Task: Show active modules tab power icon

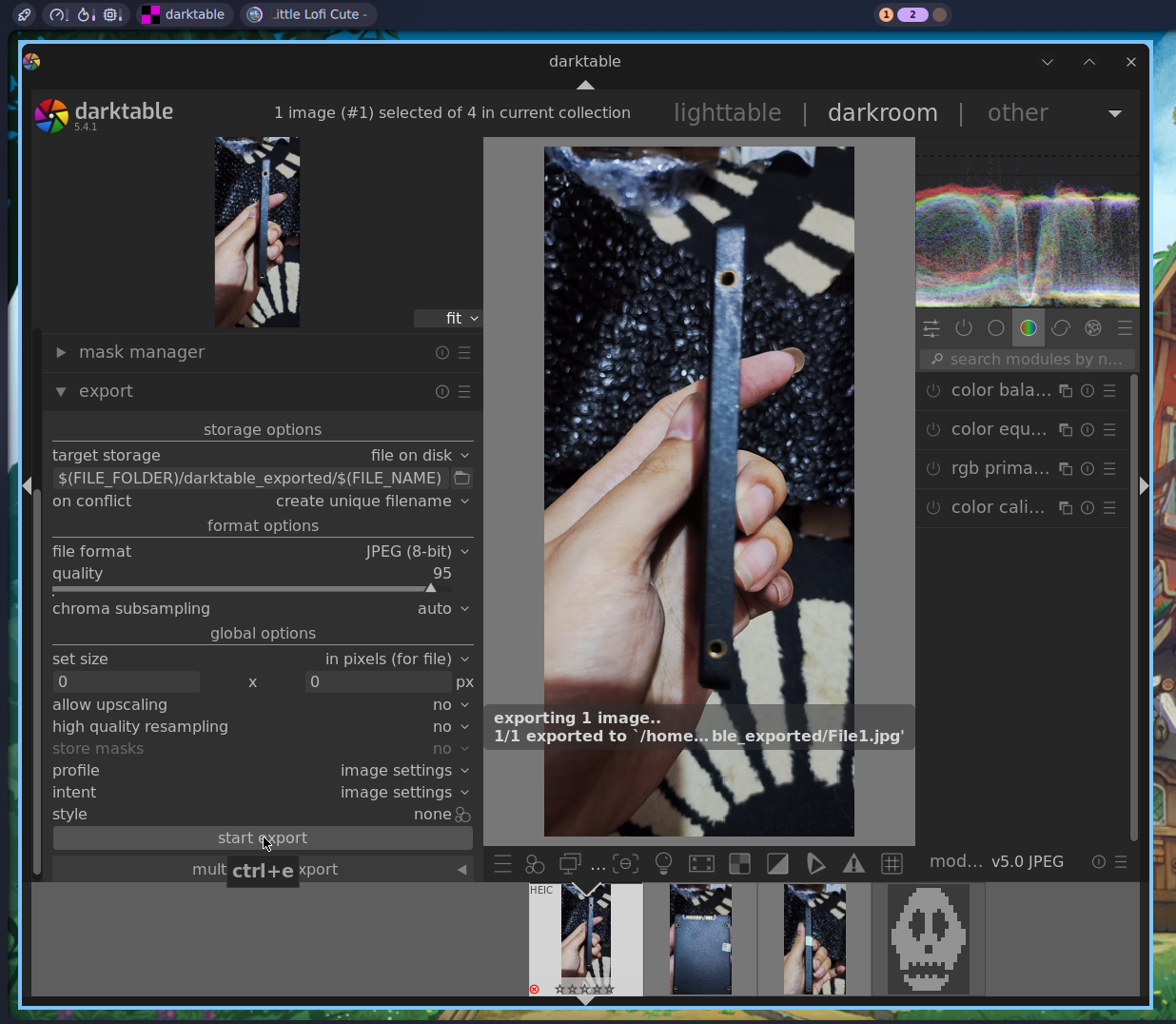Action: [964, 328]
